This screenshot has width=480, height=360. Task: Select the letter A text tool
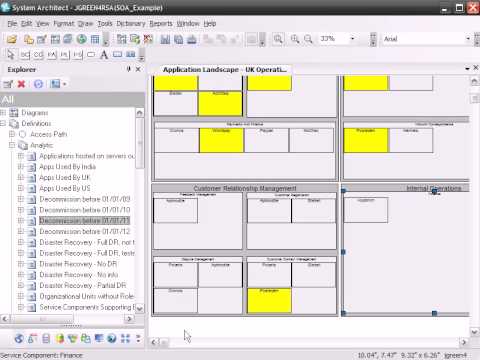[x=104, y=54]
